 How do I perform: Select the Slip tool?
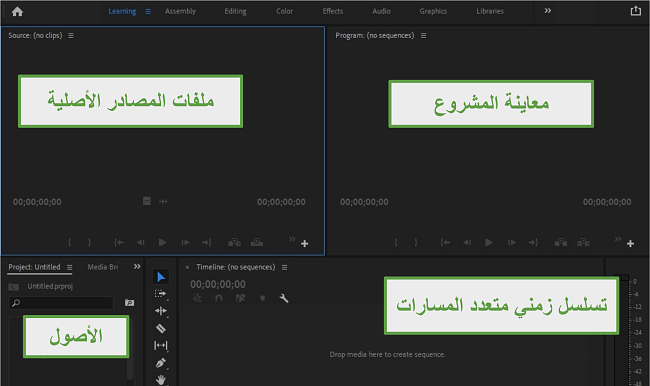coord(160,345)
